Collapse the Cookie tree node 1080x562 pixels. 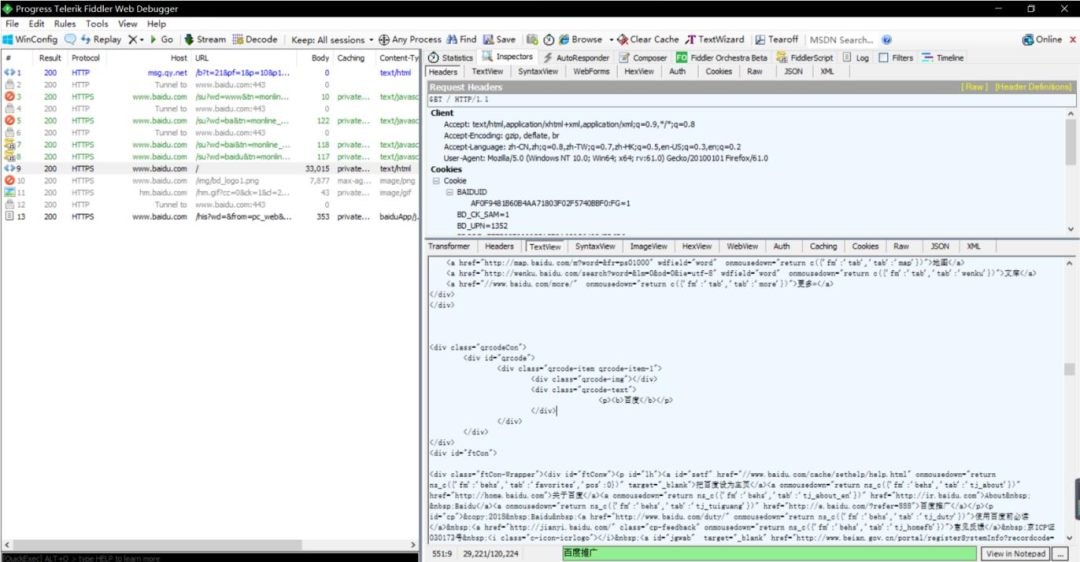[436, 181]
